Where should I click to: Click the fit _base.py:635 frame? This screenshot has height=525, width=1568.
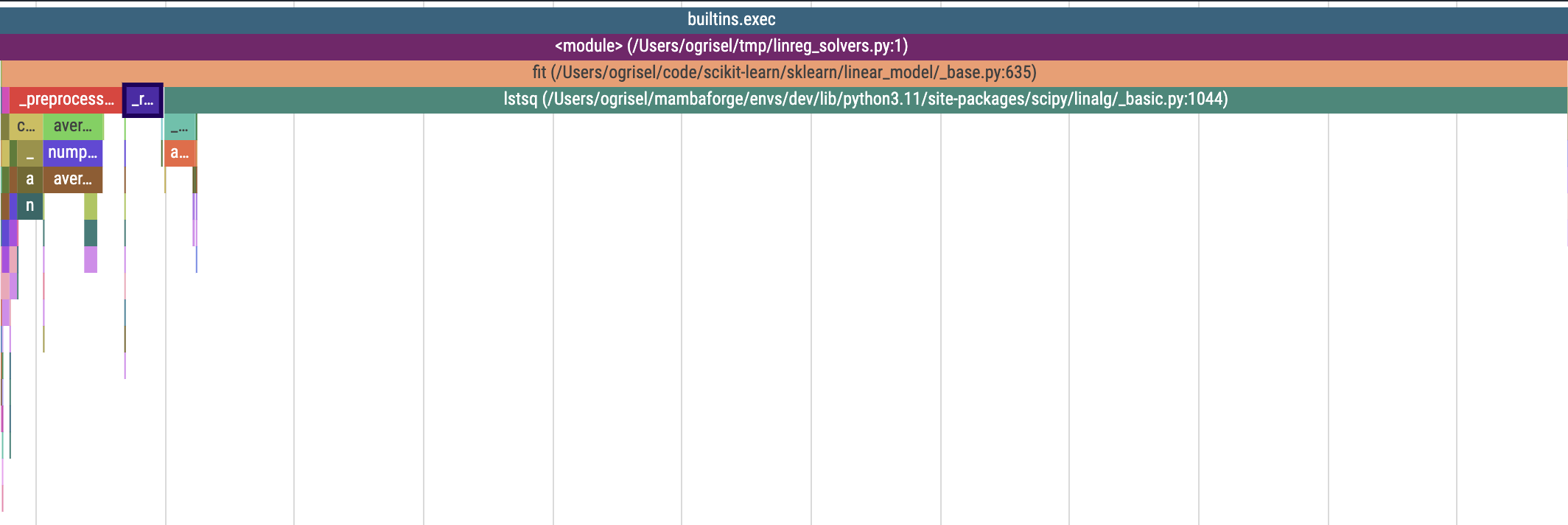tap(784, 73)
